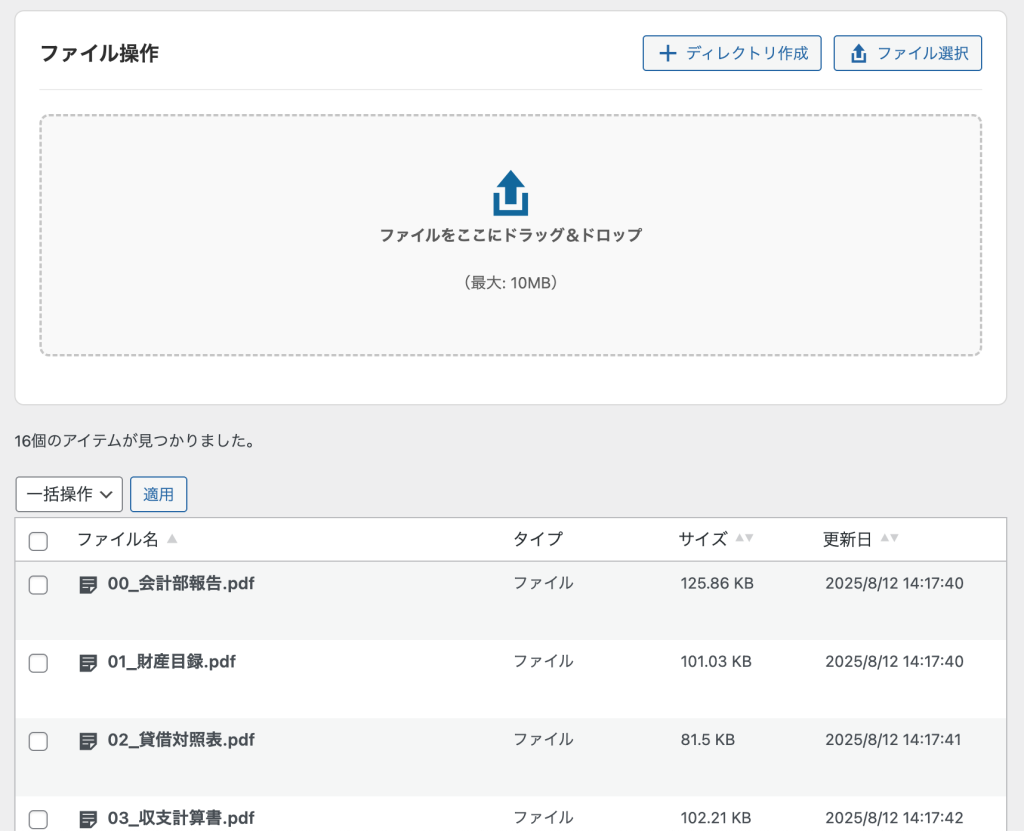Open the 00_会計部報告.pdf file name link
Screen dimensions: 1024x831
click(x=180, y=584)
